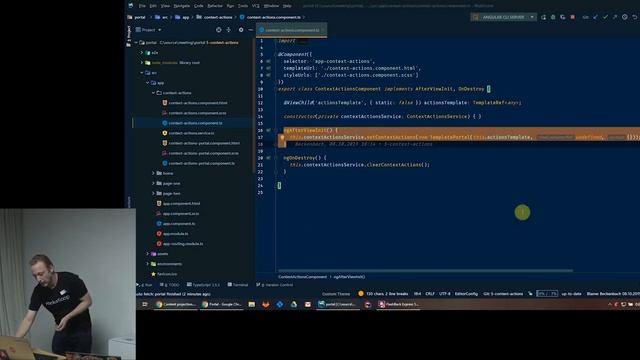Viewport: 640px width, 360px height.
Task: Click the Git push arrow icon
Action: point(615,17)
